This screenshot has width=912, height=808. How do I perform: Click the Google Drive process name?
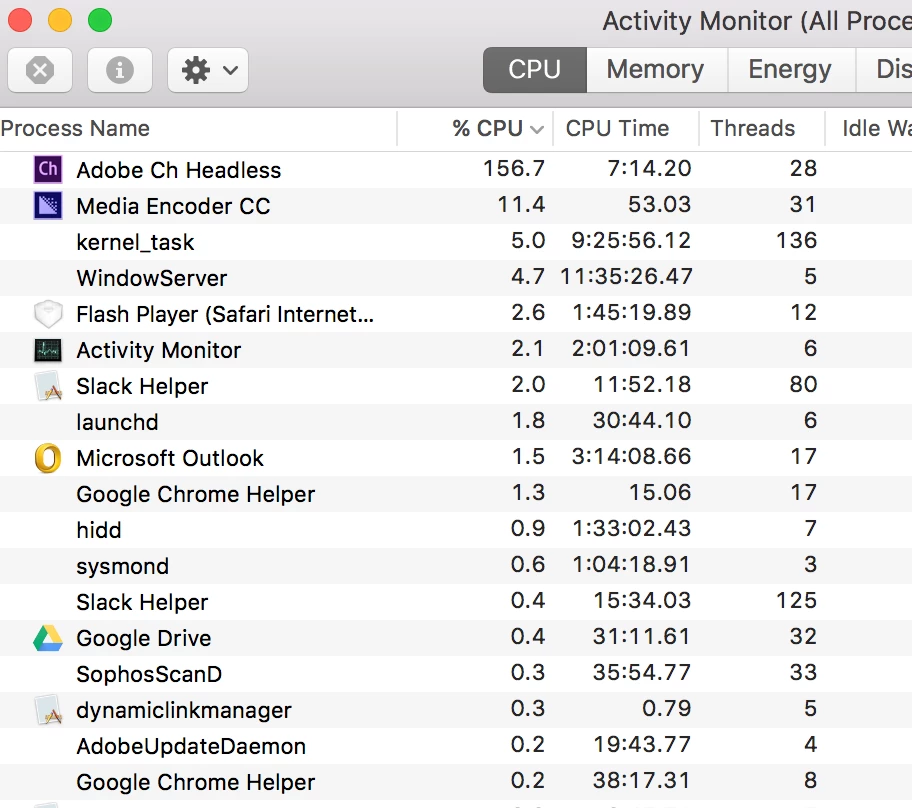[144, 638]
